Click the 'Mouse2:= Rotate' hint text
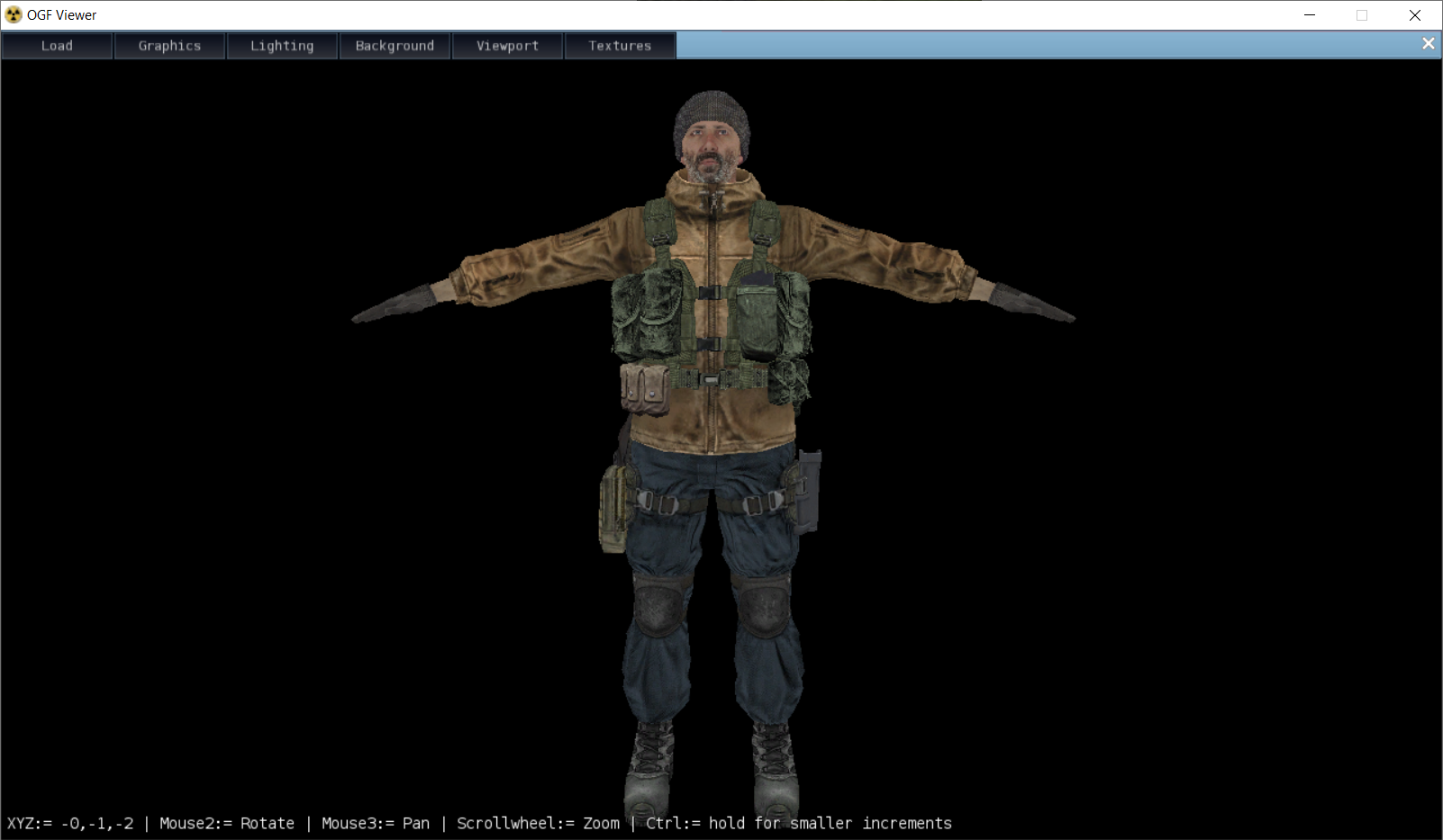 [x=227, y=823]
